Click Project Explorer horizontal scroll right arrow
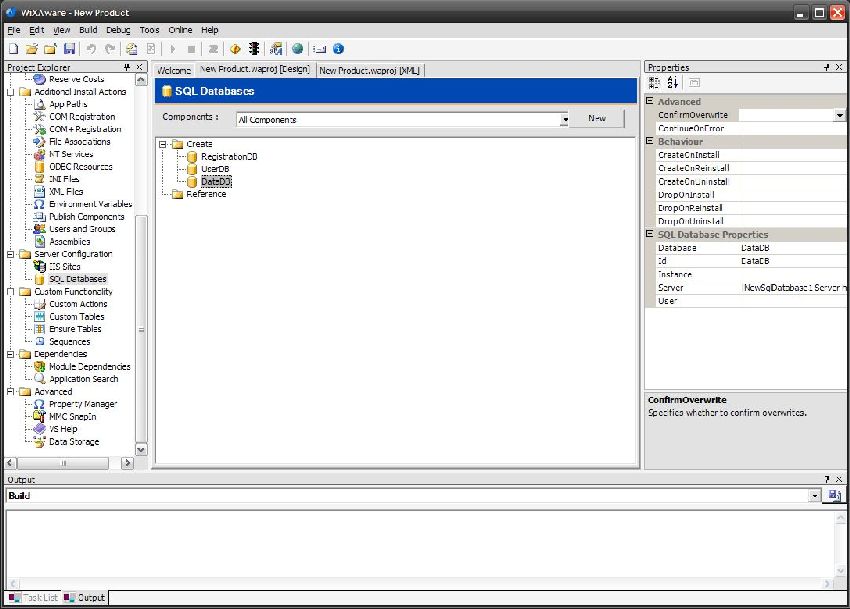 tap(127, 463)
